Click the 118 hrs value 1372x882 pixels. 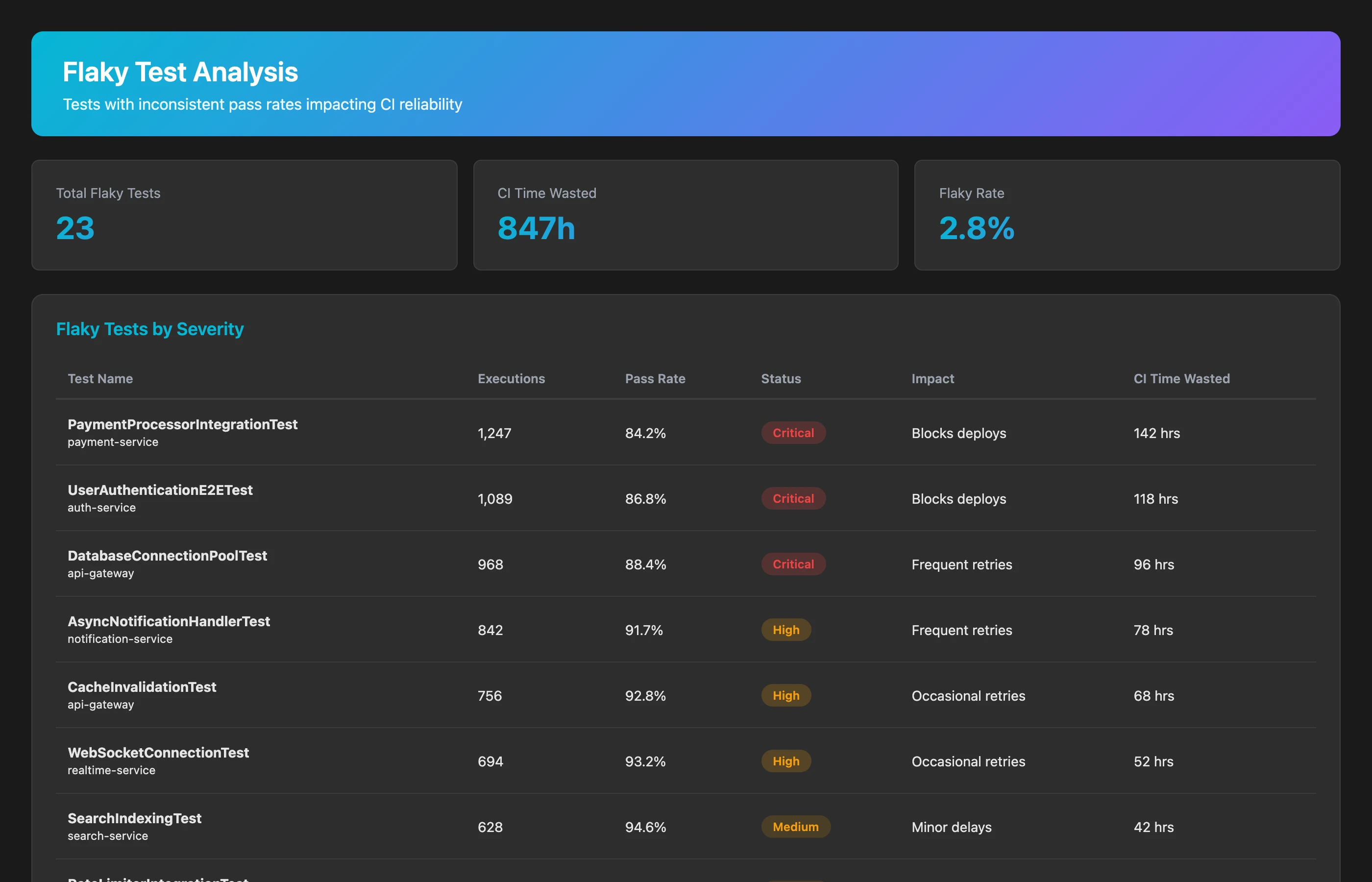(1156, 499)
